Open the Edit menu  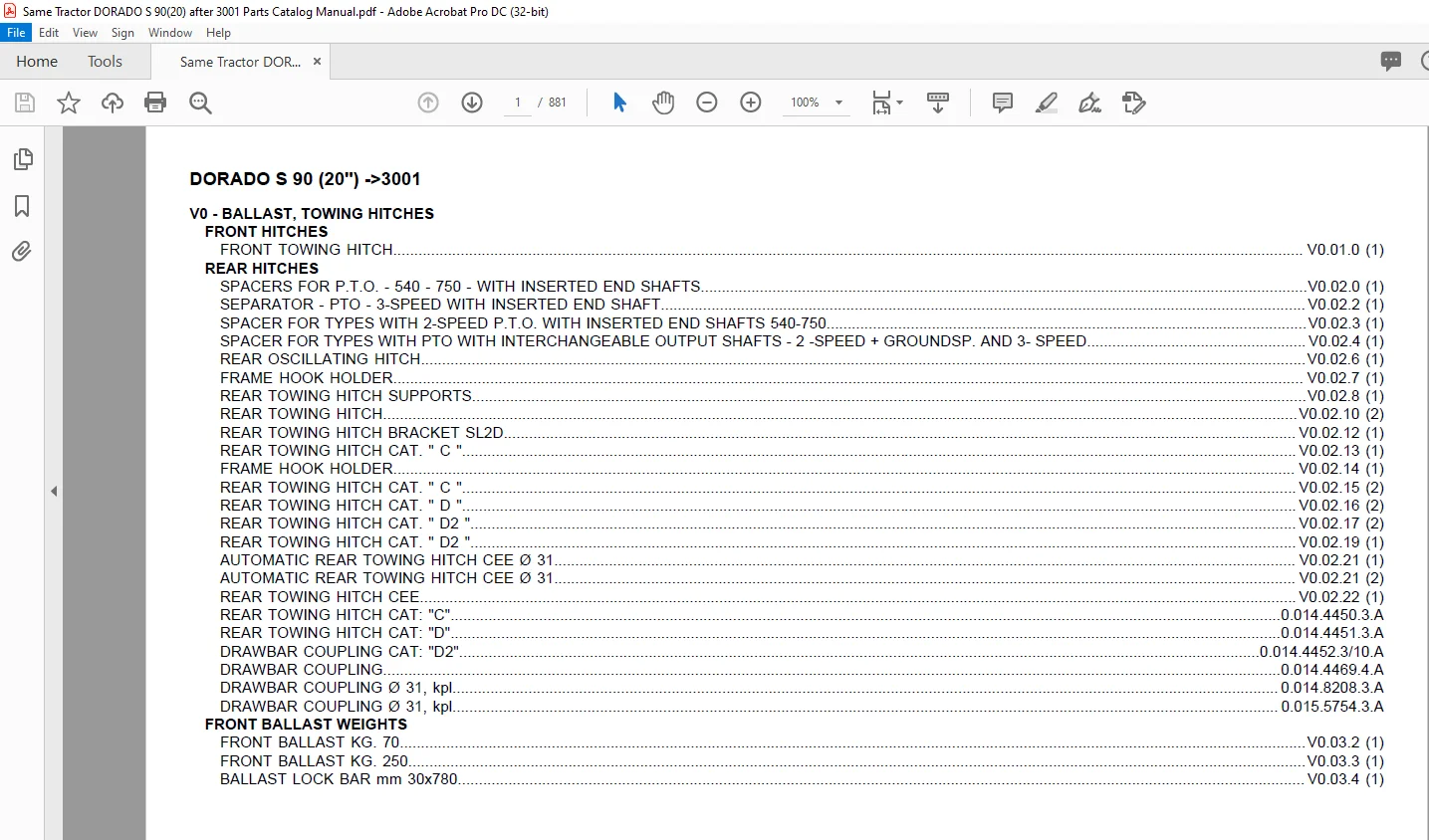click(49, 33)
